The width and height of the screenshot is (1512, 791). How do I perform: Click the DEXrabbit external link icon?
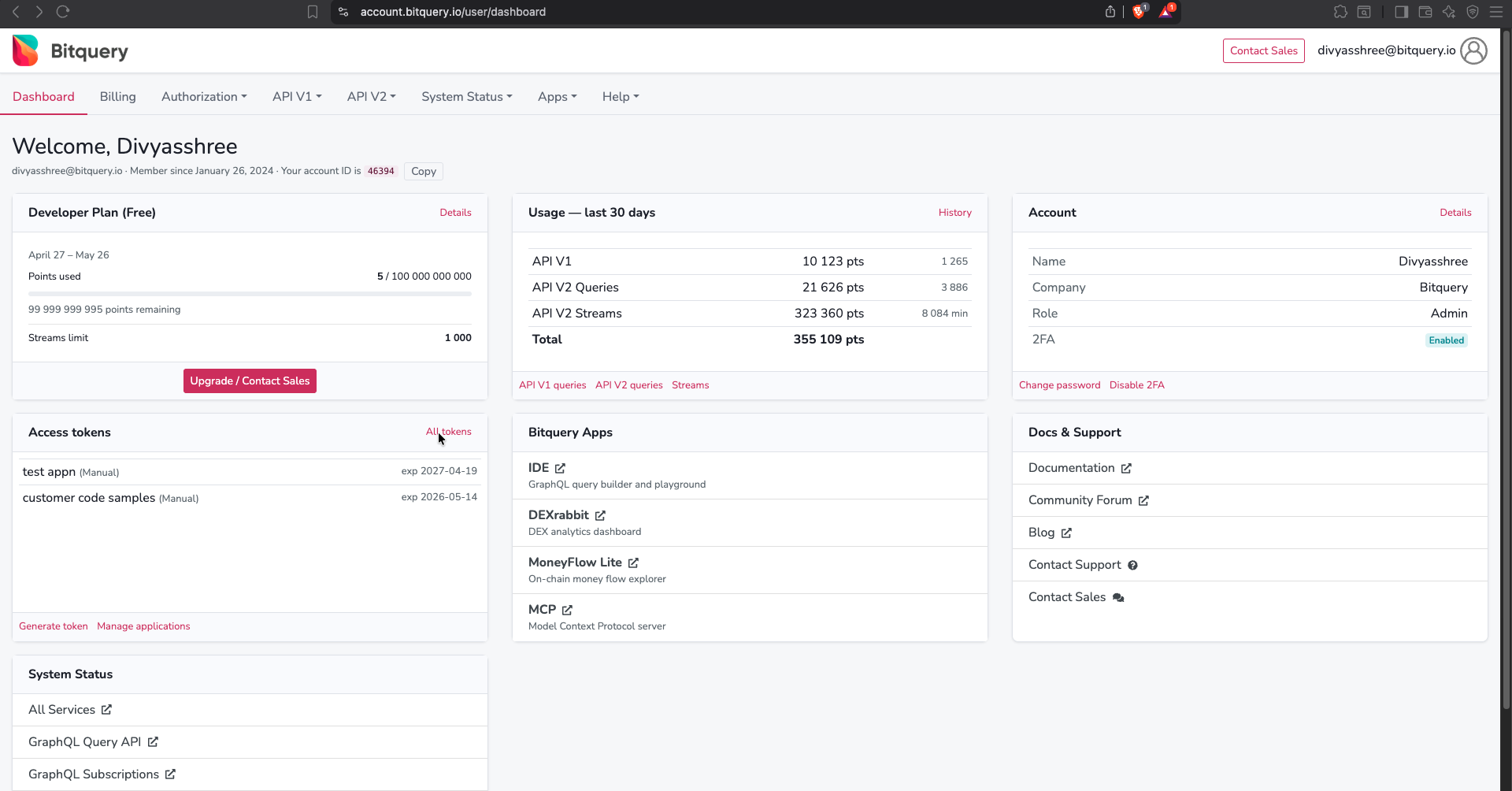(601, 514)
